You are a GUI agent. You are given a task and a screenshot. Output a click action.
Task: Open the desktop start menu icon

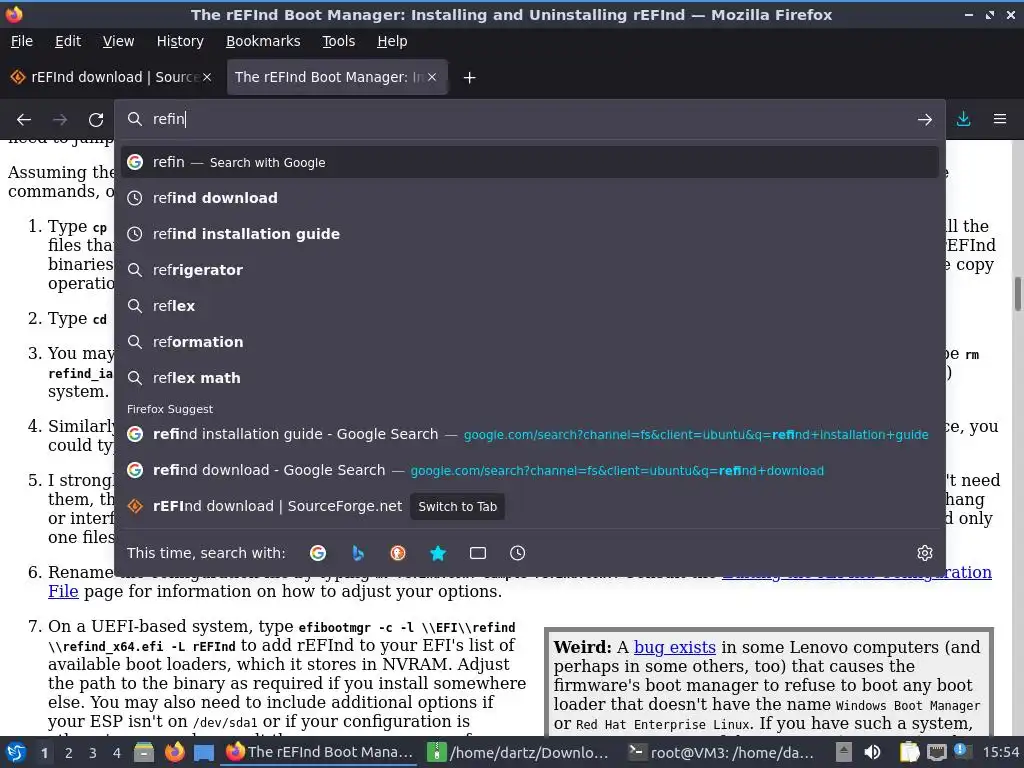coord(16,752)
